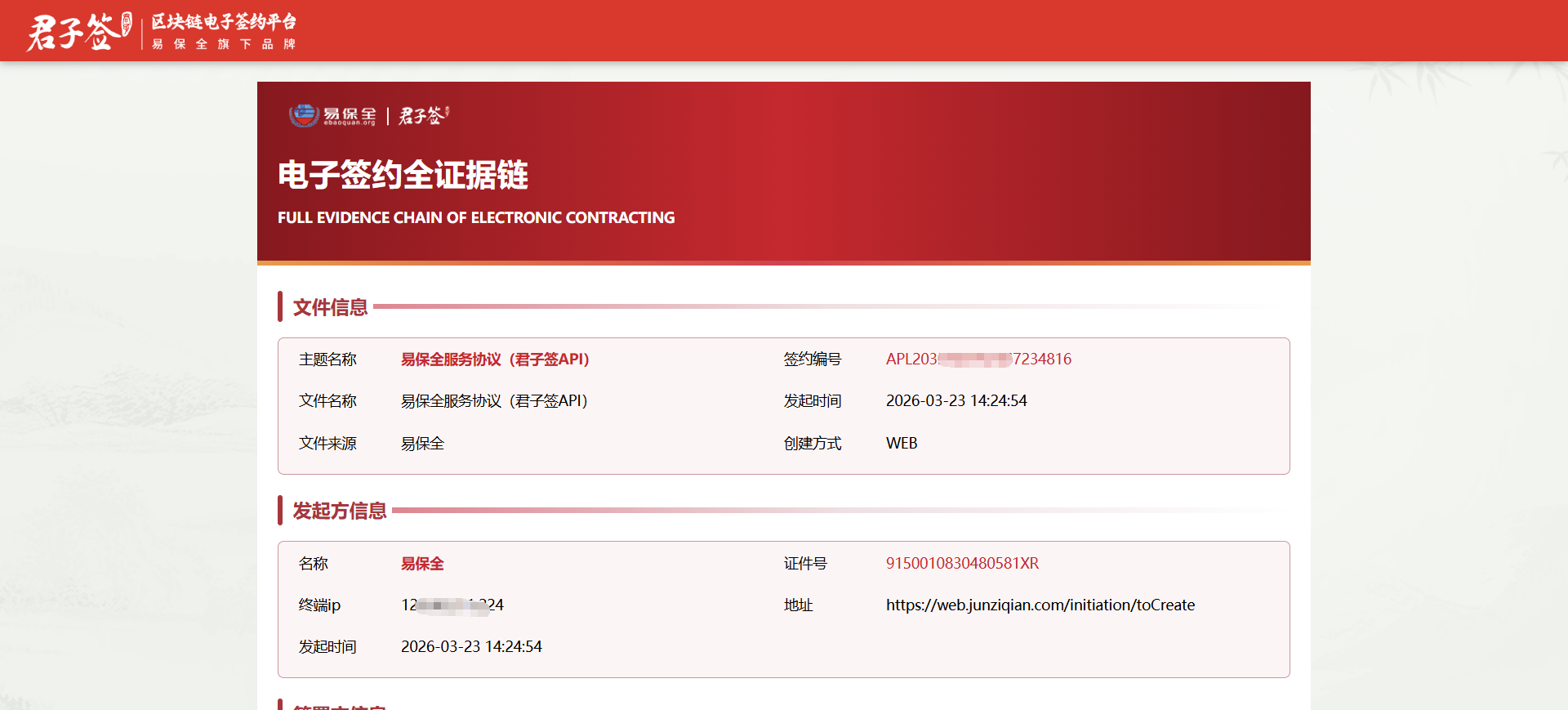Click the 君子签 logo in the header
The image size is (1568, 710).
click(79, 32)
